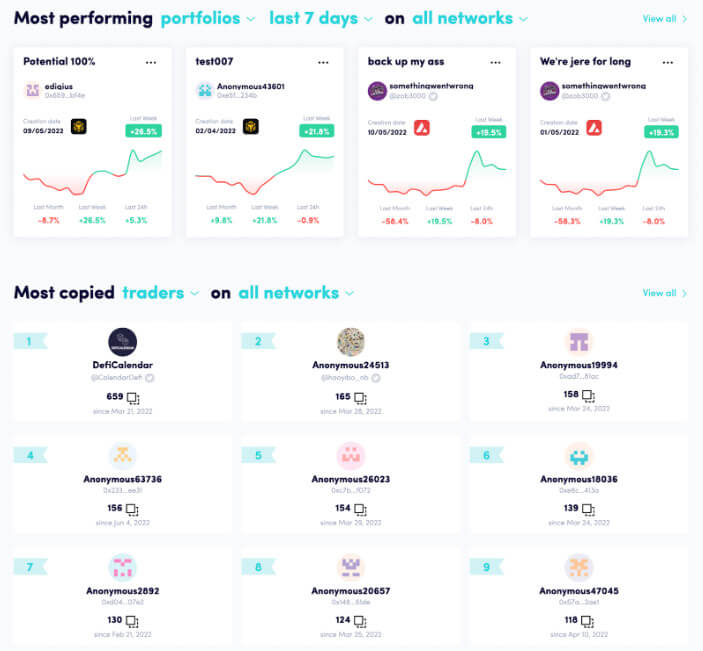Click the copy icon beside Anonymous24513's 165 count
Image resolution: width=703 pixels, height=651 pixels.
point(362,397)
